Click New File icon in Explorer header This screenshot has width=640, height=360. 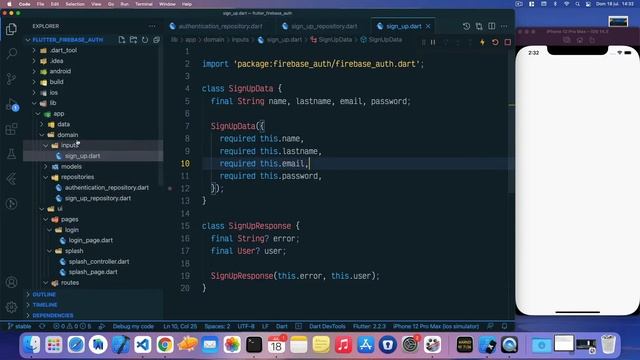click(x=122, y=40)
